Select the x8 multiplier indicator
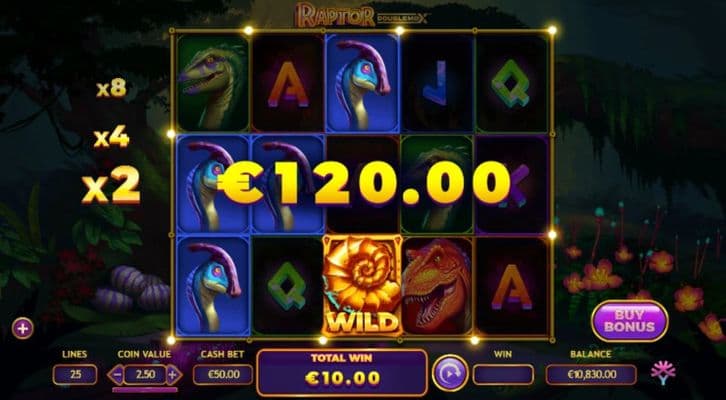Image resolution: width=726 pixels, height=400 pixels. 111,88
